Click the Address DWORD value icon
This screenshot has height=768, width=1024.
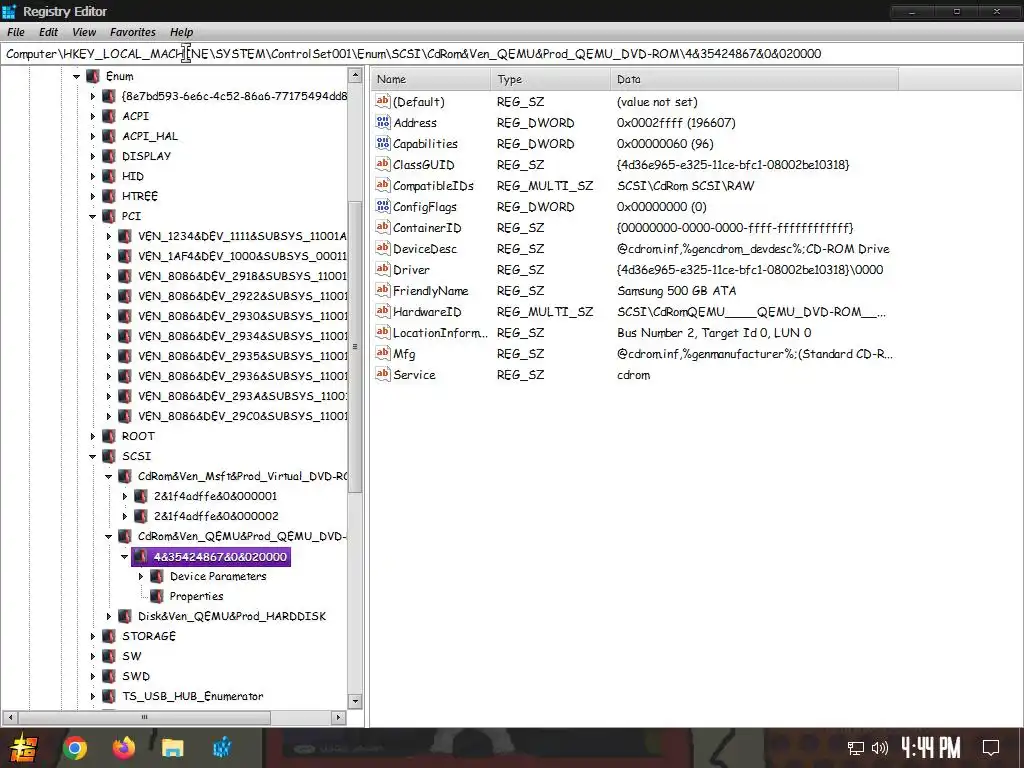pos(383,122)
